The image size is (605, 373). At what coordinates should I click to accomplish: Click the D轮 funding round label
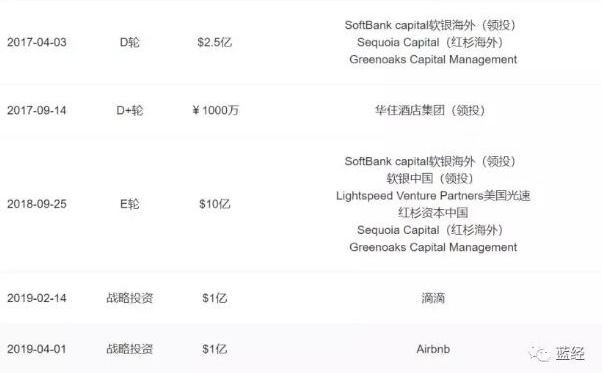(x=130, y=42)
